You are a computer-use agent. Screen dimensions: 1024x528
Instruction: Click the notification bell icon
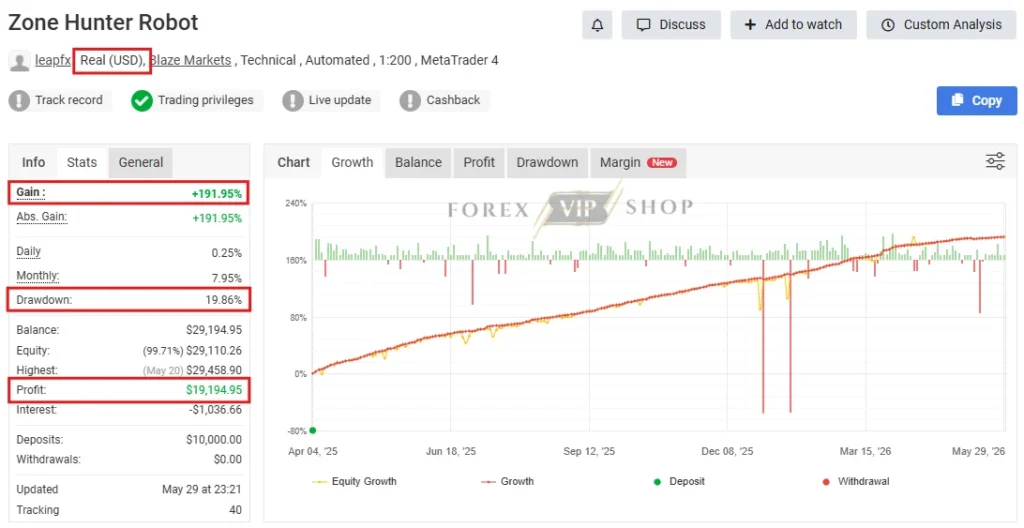point(597,25)
